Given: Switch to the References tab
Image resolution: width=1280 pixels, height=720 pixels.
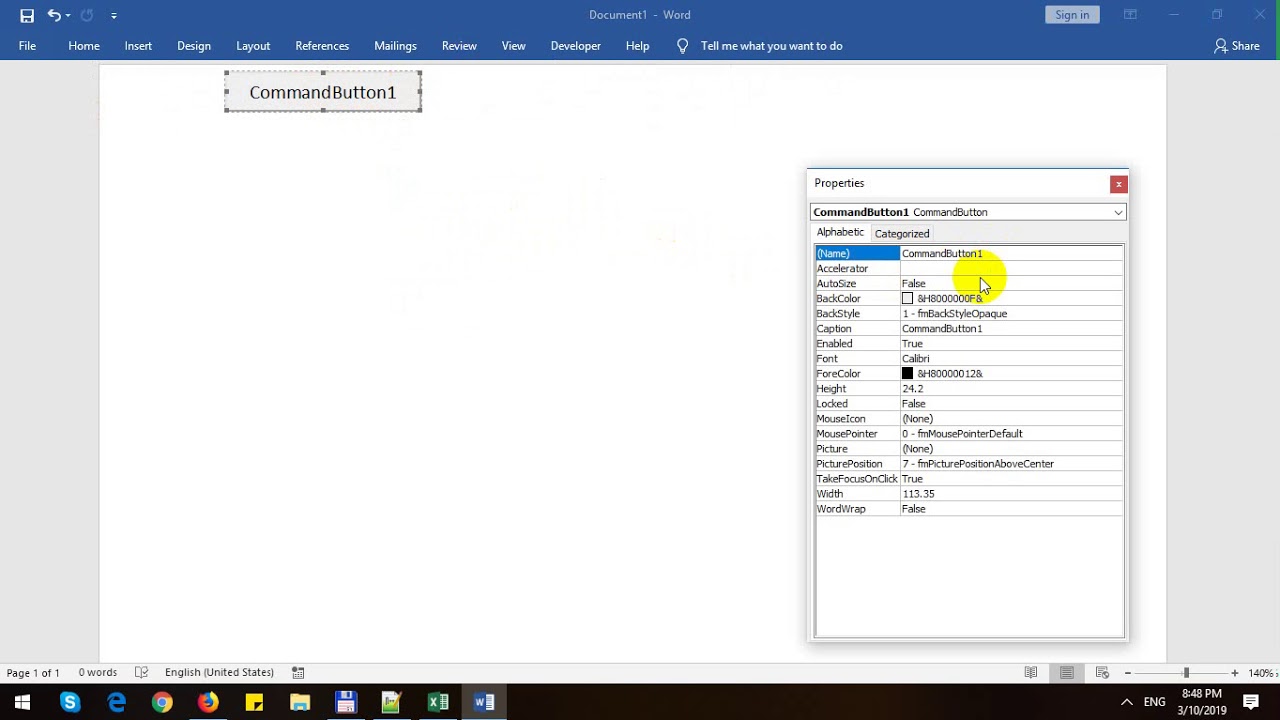Looking at the screenshot, I should (322, 46).
